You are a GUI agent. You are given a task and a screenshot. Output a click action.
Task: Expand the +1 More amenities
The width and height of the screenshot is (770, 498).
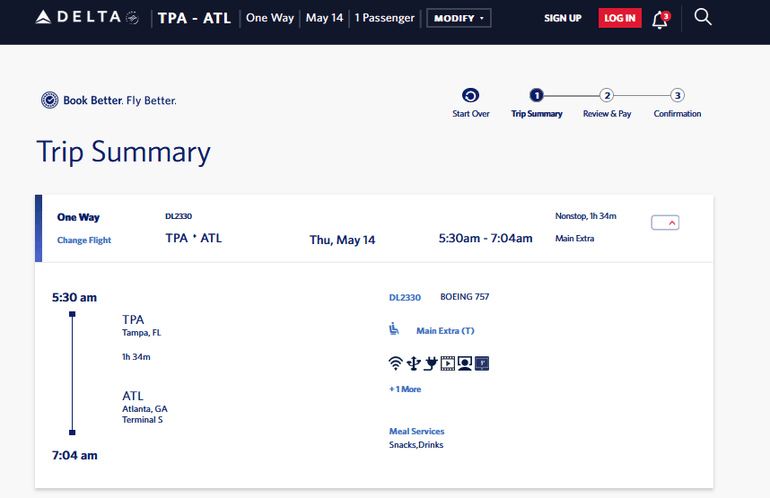405,389
